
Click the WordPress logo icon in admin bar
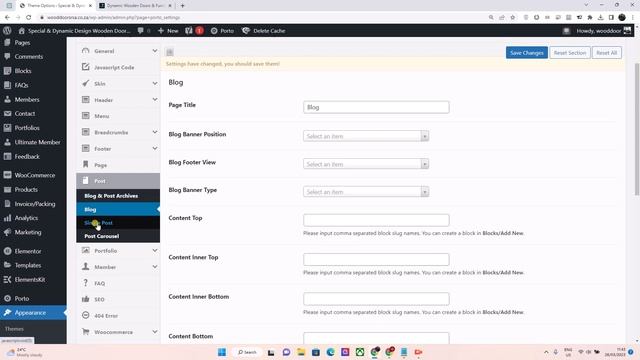tap(7, 31)
